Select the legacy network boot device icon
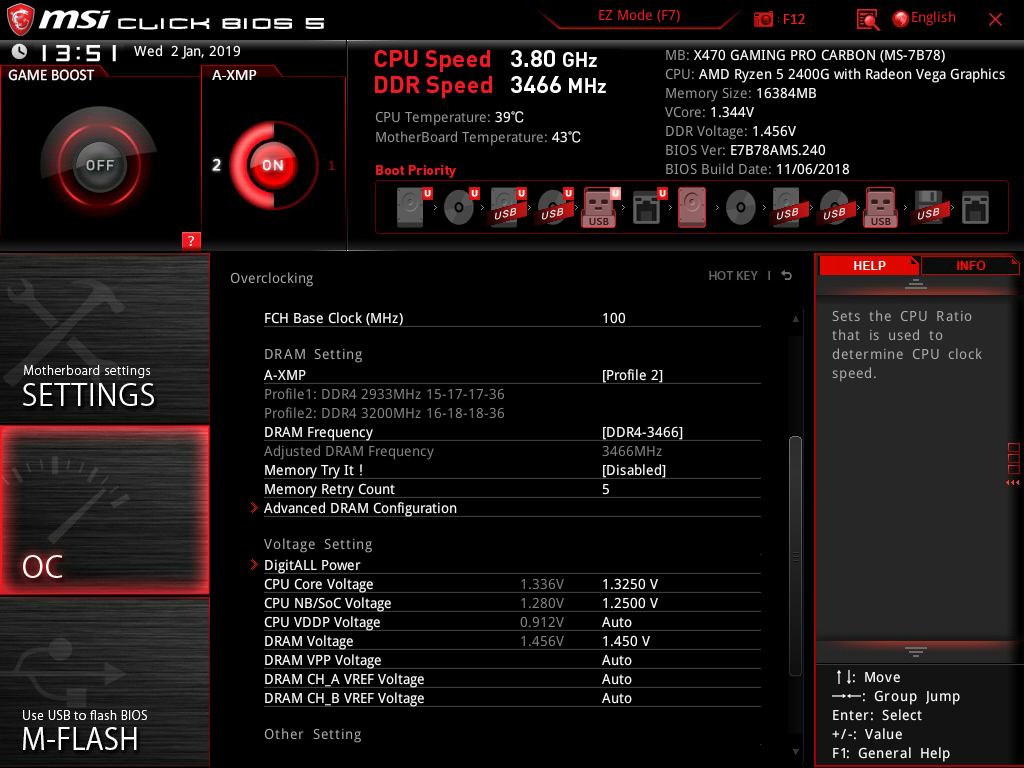Viewport: 1024px width, 768px height. [975, 208]
